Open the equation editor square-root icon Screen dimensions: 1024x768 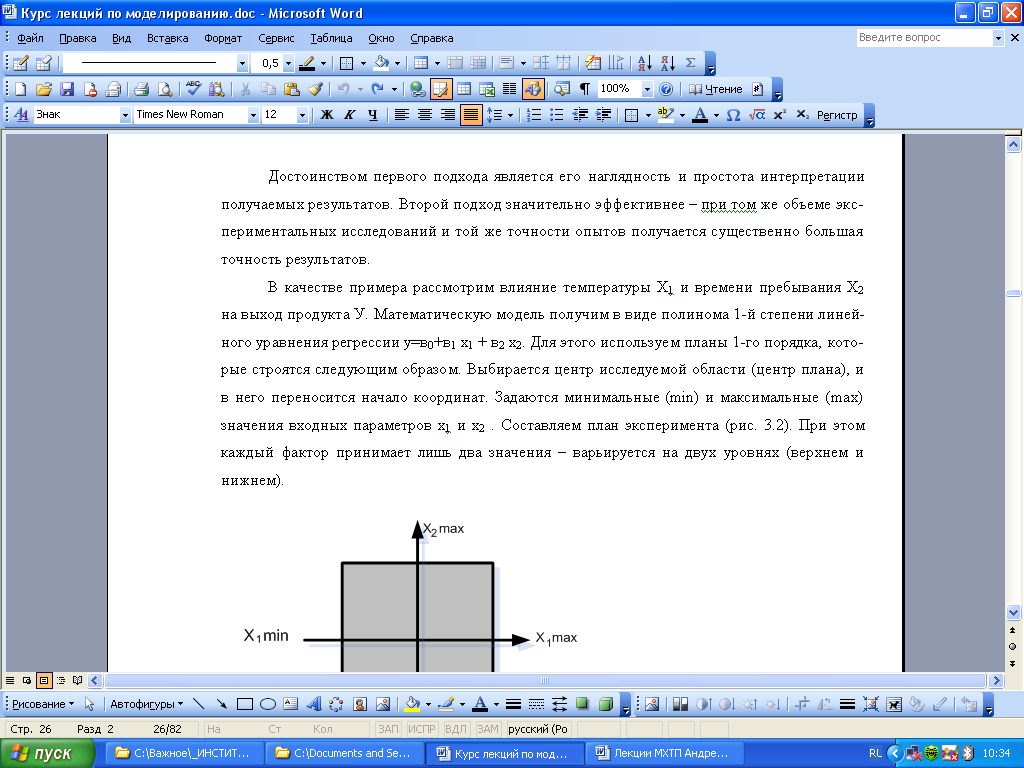coord(757,115)
